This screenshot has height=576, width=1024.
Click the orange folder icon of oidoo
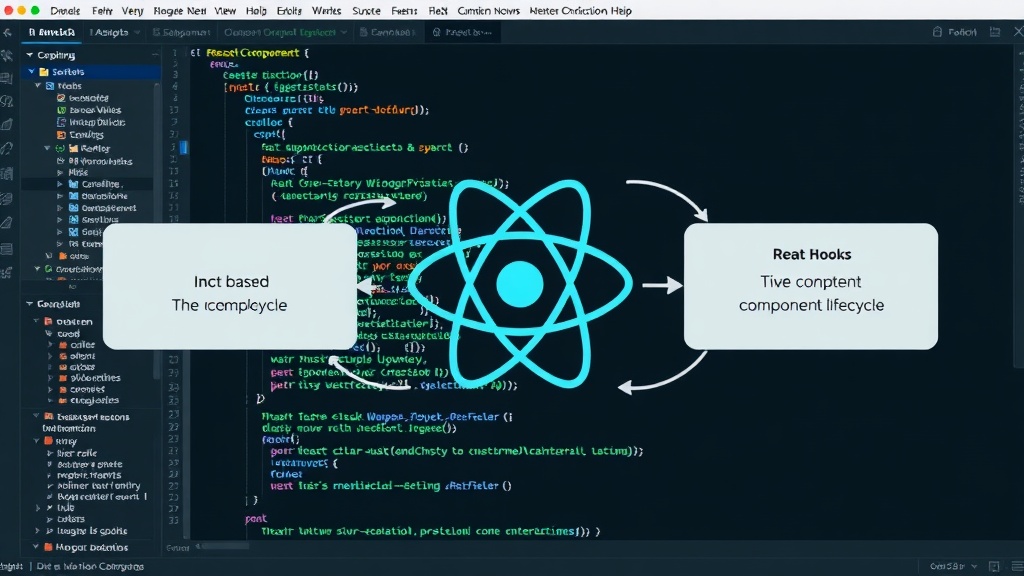[63, 256]
